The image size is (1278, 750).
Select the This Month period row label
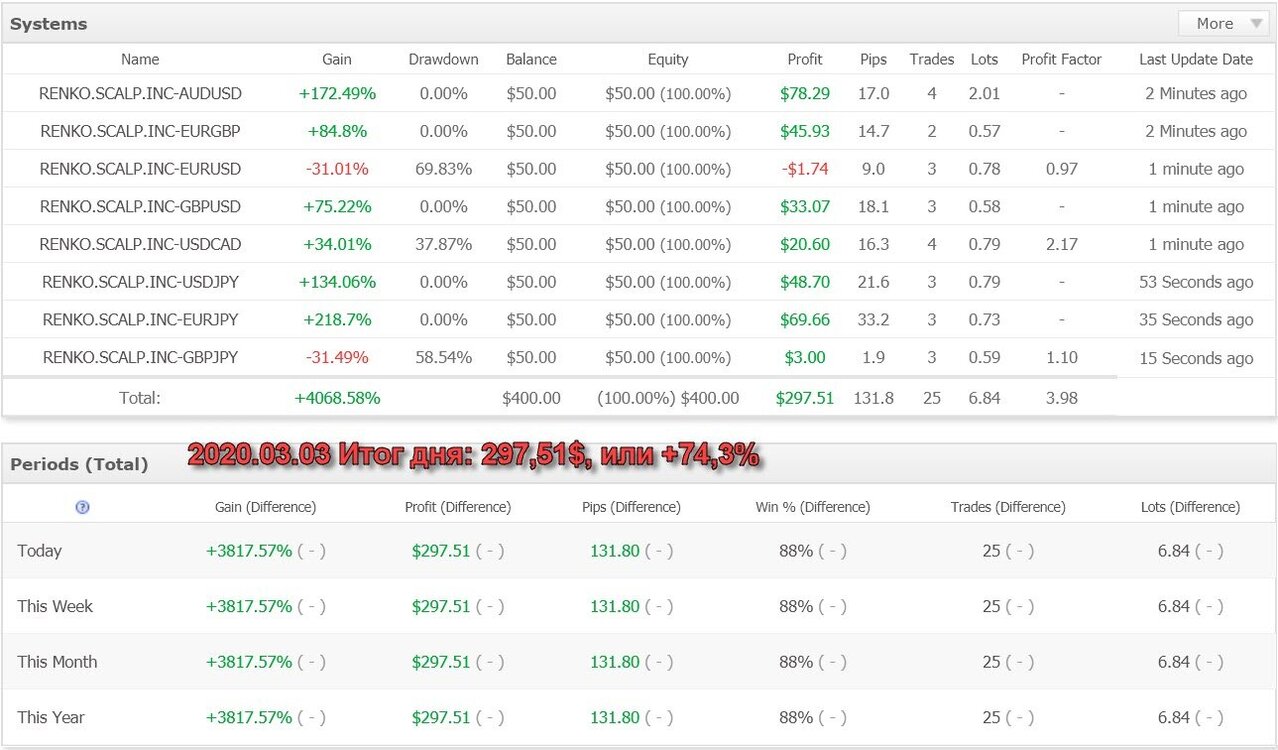pyautogui.click(x=57, y=662)
